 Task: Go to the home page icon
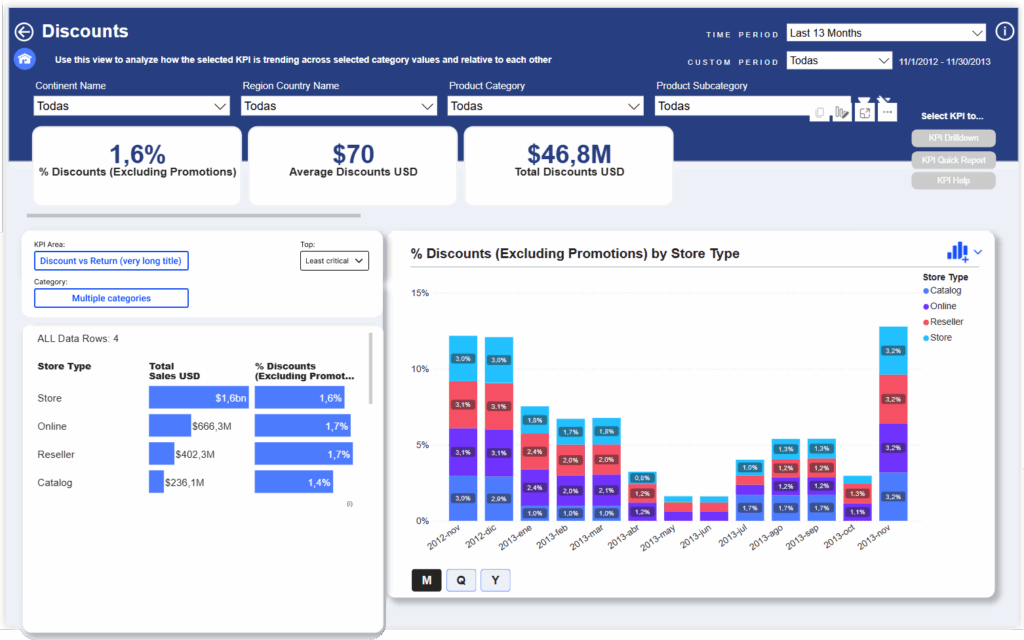pyautogui.click(x=24, y=60)
